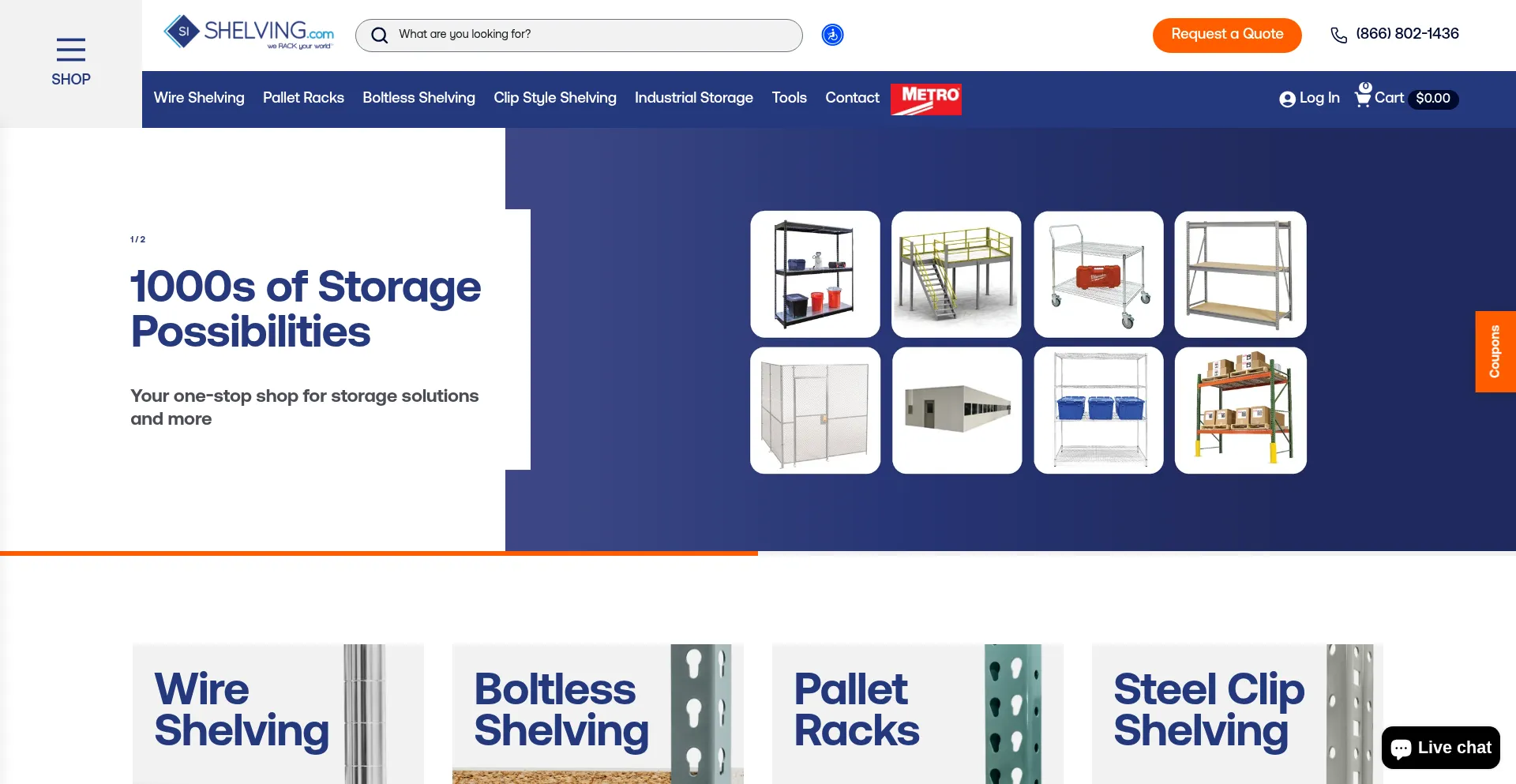The image size is (1516, 784).
Task: Expand the Industrial Storage navigation menu
Action: click(694, 98)
